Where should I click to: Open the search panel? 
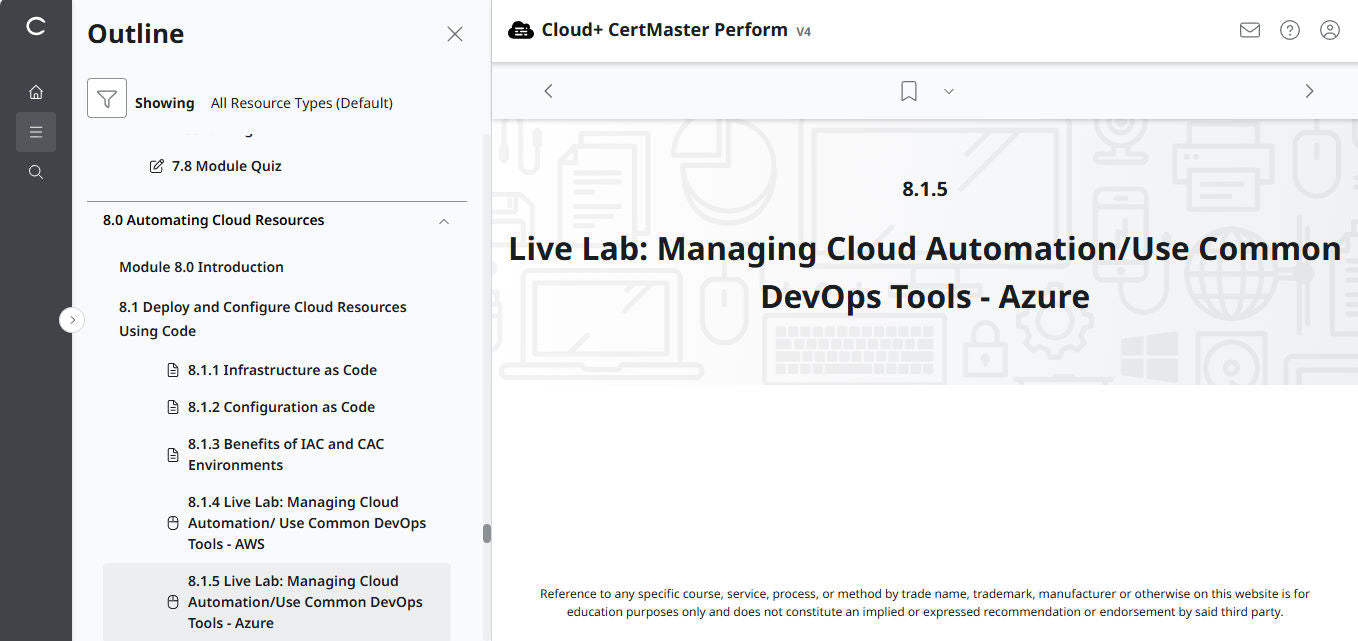[36, 171]
